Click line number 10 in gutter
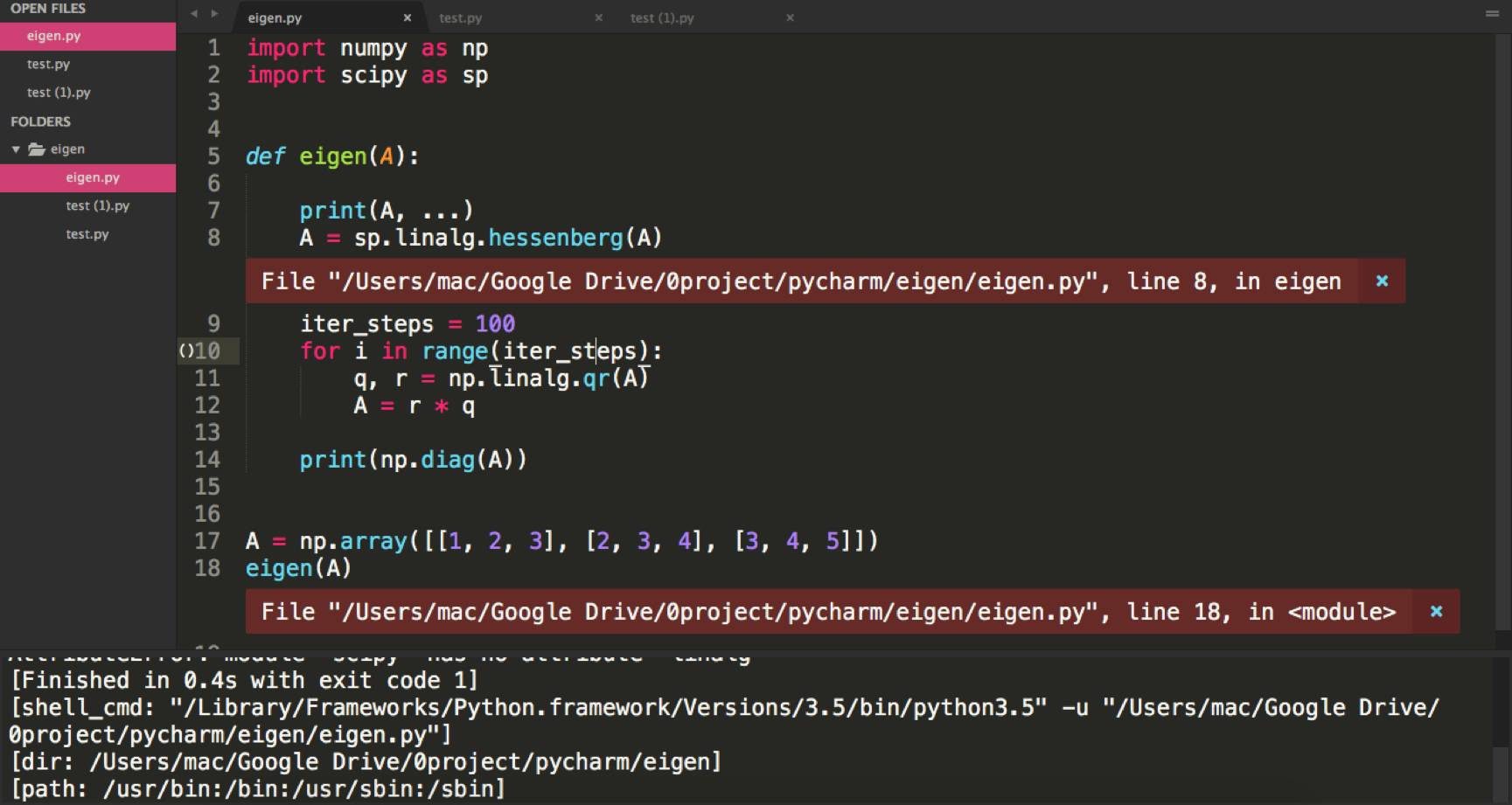1512x805 pixels. (x=207, y=351)
